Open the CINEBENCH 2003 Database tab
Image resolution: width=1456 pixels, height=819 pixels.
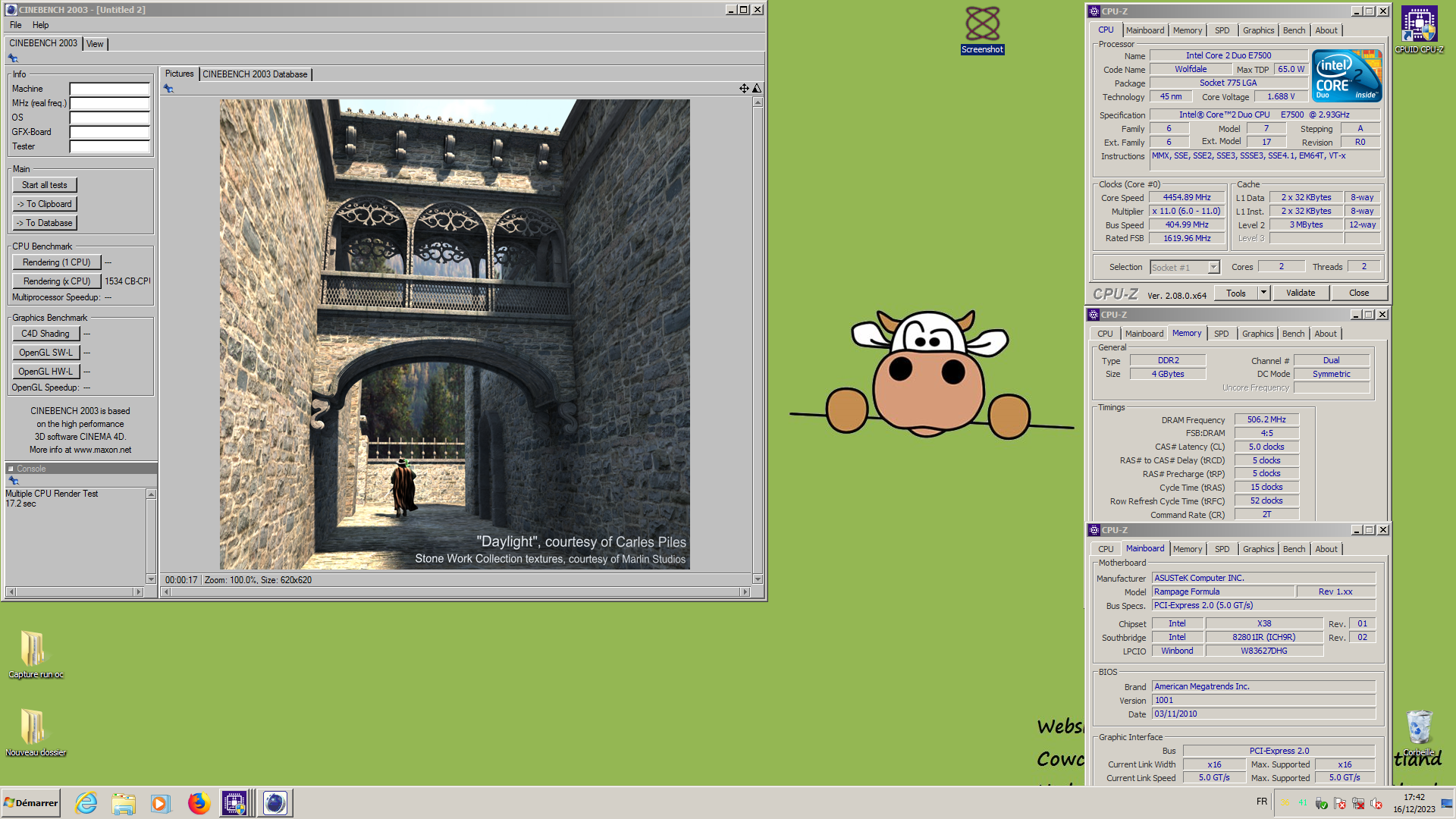click(255, 74)
